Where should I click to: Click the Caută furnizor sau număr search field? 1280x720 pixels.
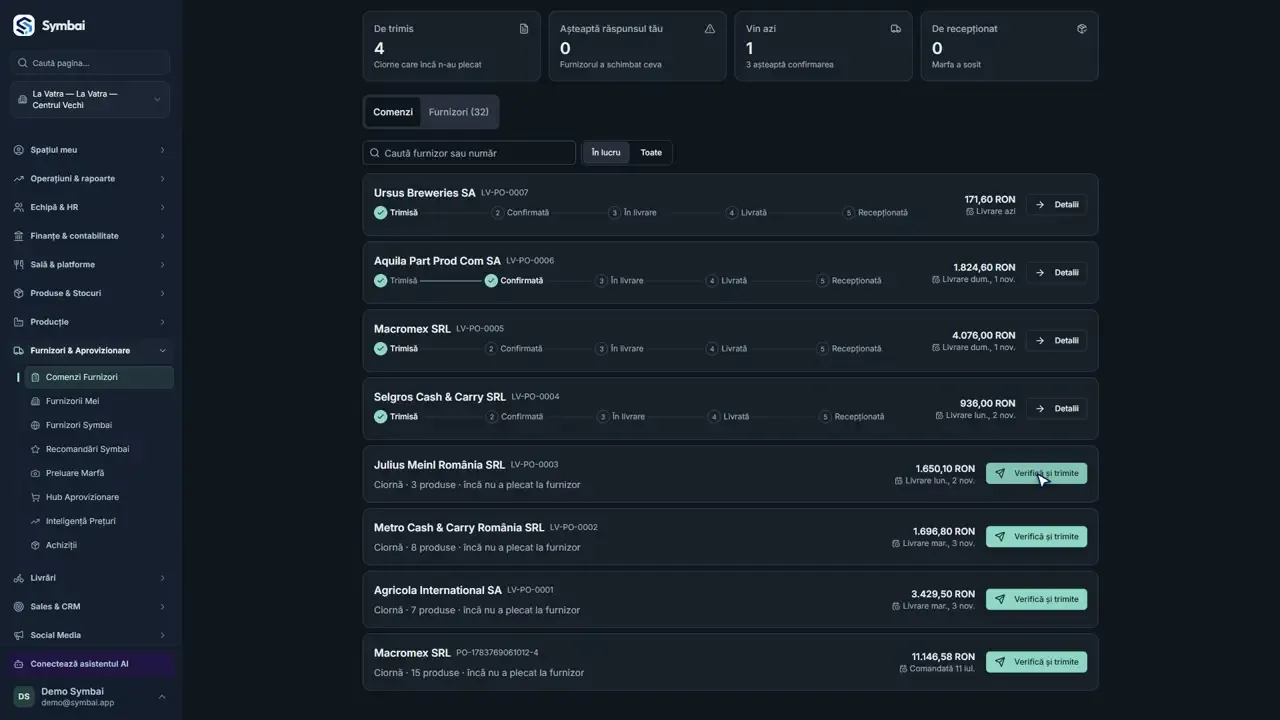click(469, 153)
